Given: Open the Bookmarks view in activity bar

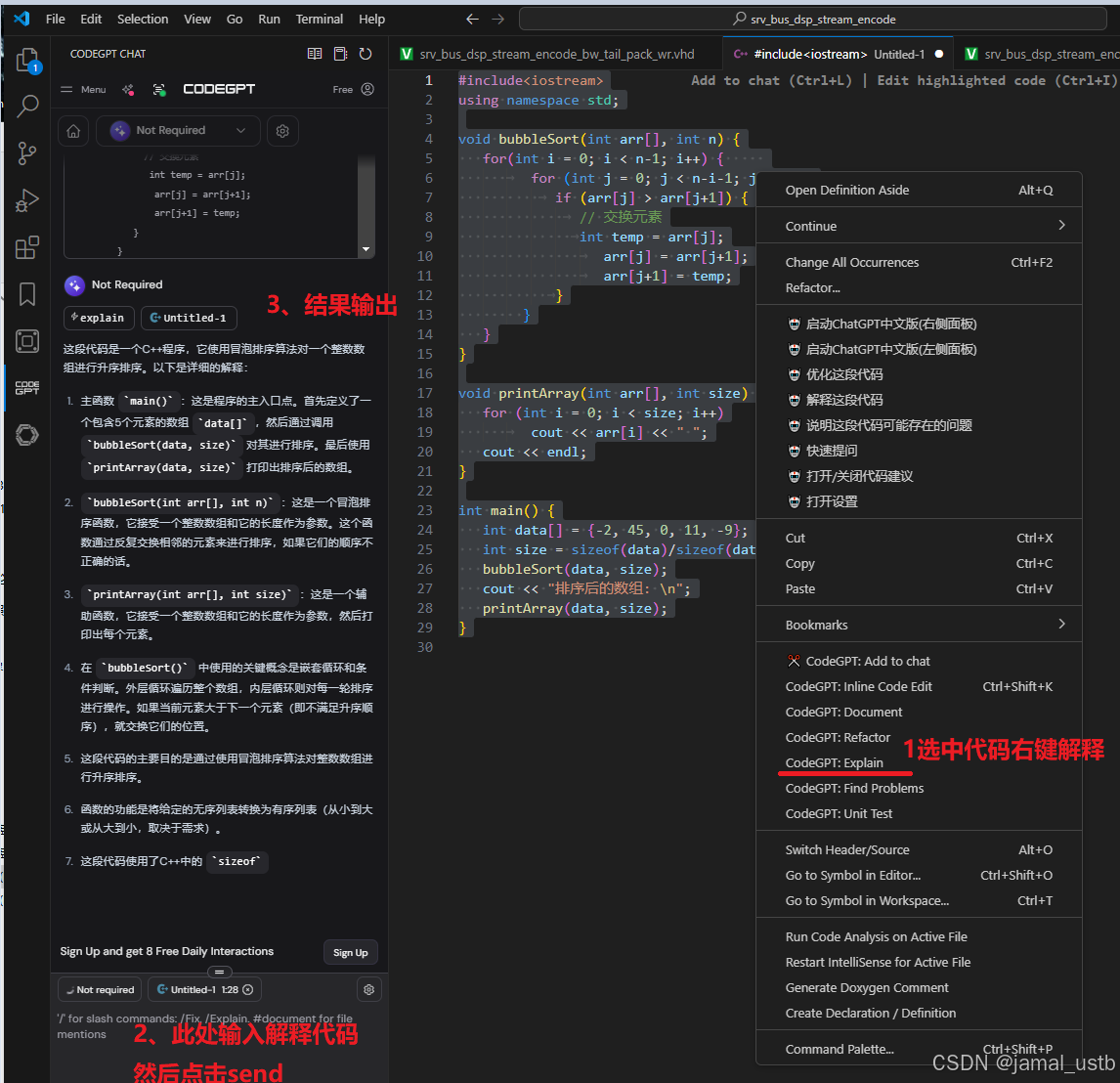Looking at the screenshot, I should point(28,293).
